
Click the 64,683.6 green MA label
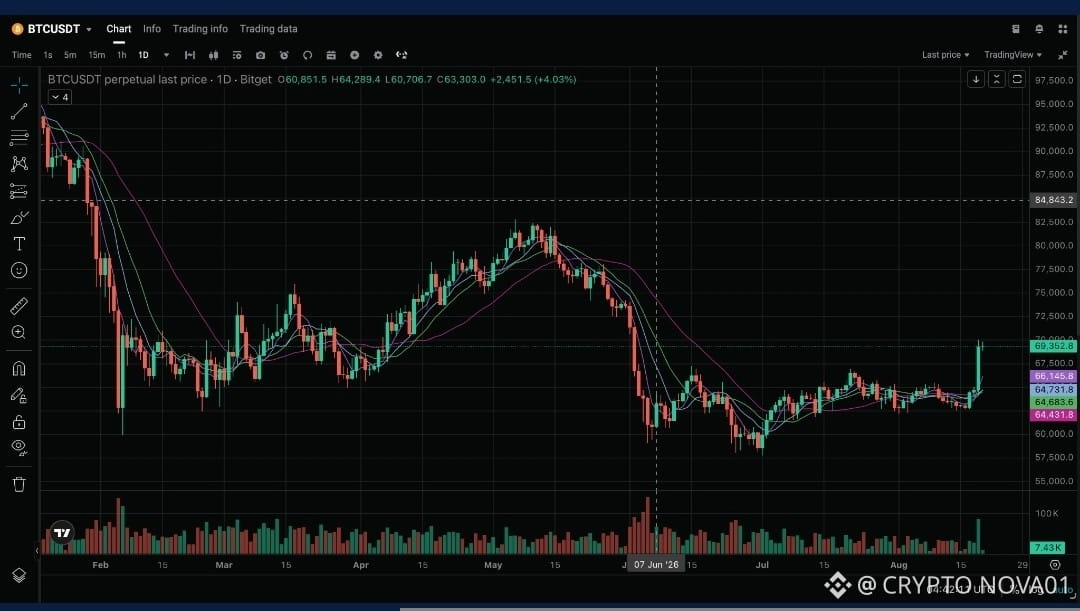click(1053, 402)
